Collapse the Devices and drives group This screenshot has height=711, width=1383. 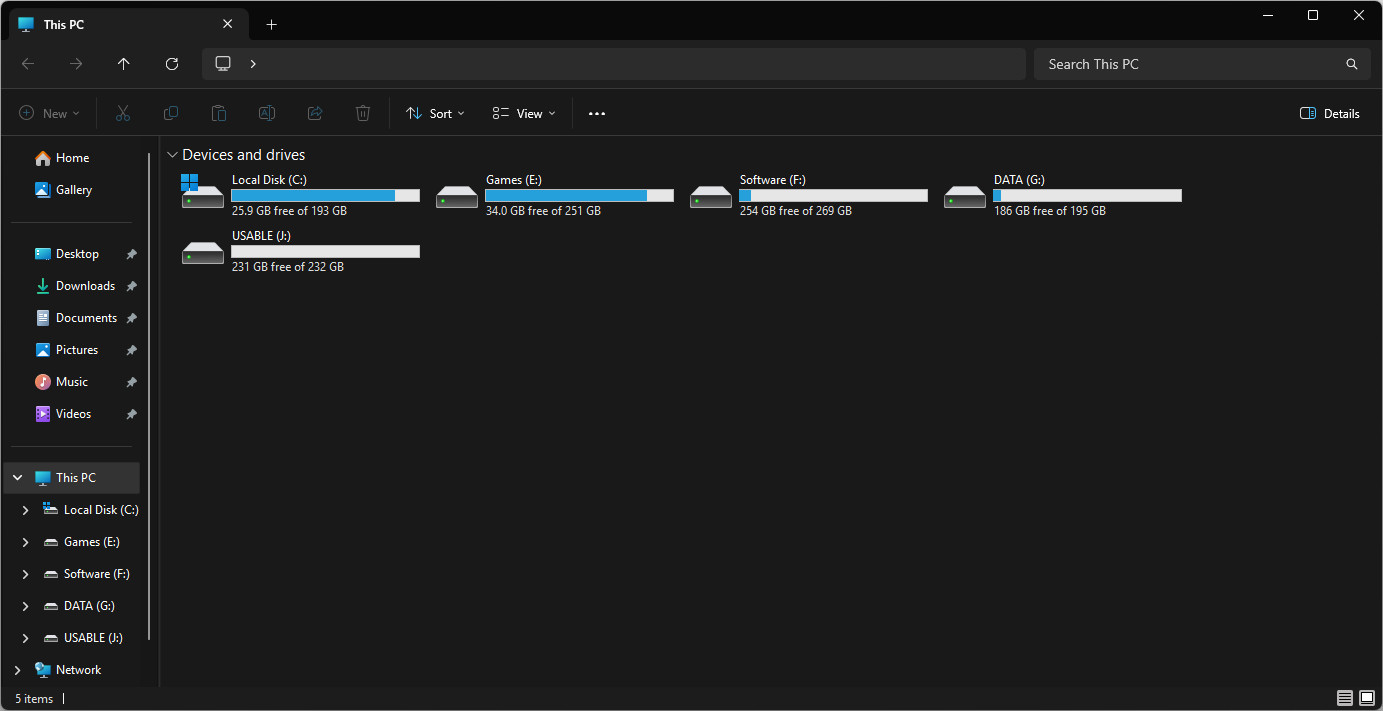pos(172,155)
